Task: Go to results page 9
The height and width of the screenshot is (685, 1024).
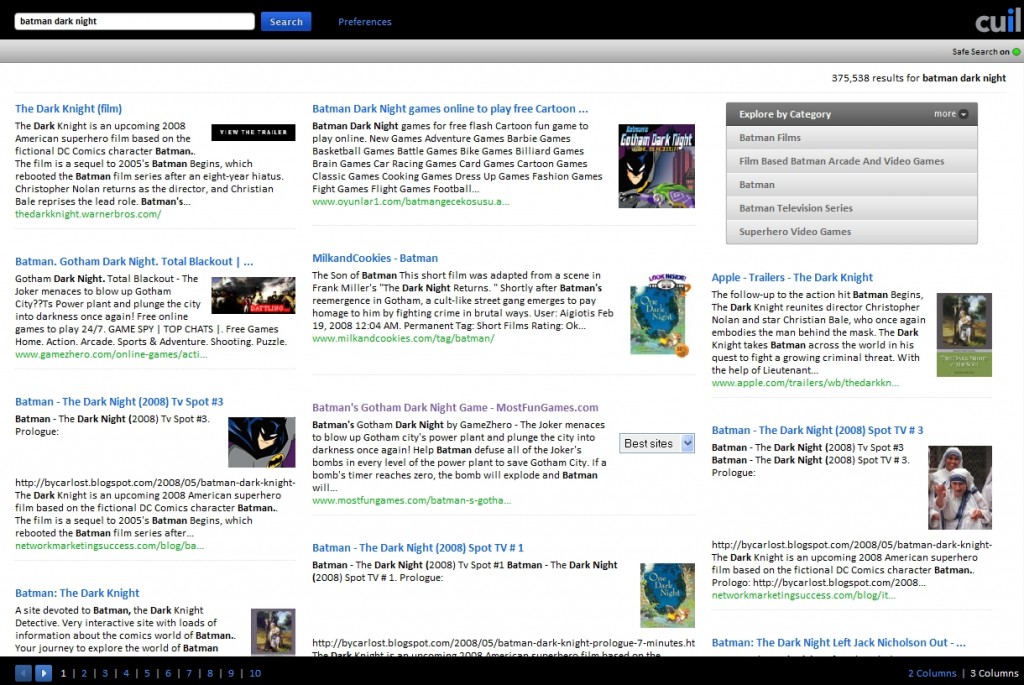Action: 231,673
